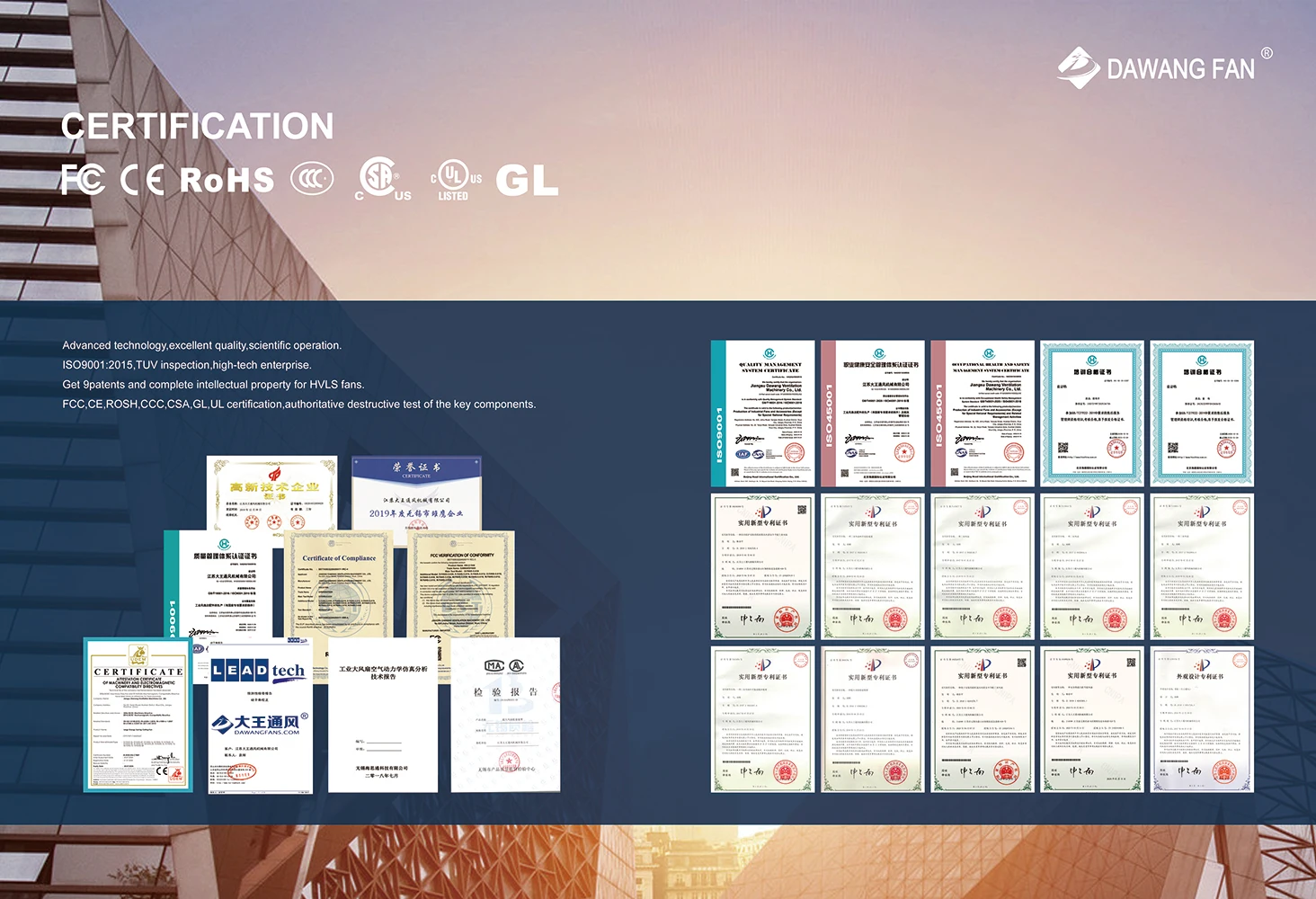Viewport: 1316px width, 899px height.
Task: Open the 工业大风扇空气动力学仿真分析 technical report
Action: 383,716
